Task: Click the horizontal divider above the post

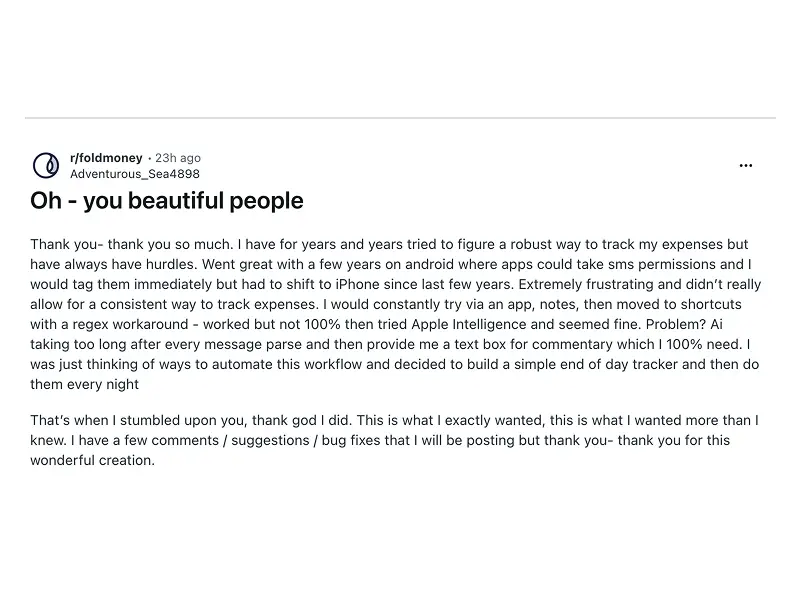Action: 400,118
